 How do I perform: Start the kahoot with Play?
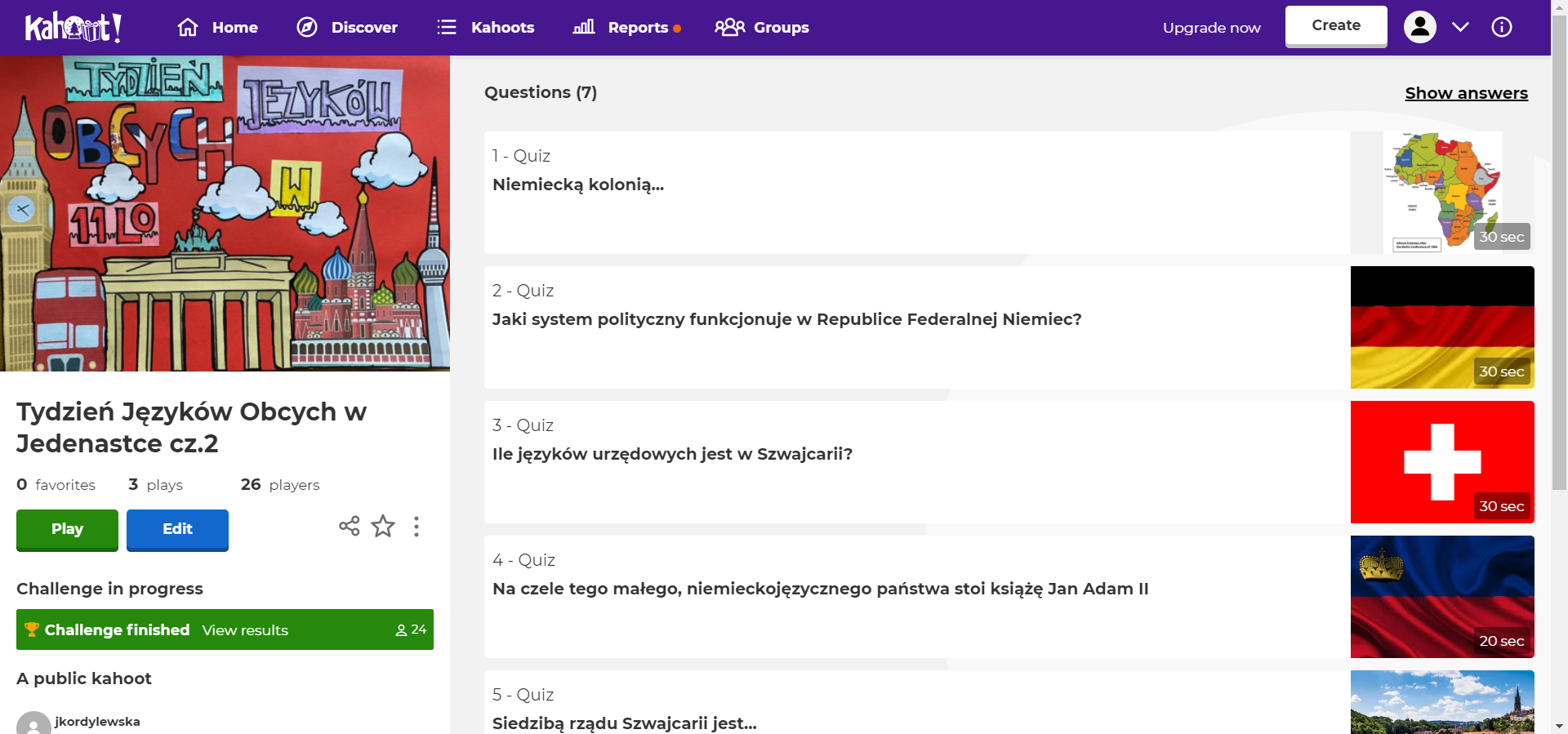coord(67,530)
